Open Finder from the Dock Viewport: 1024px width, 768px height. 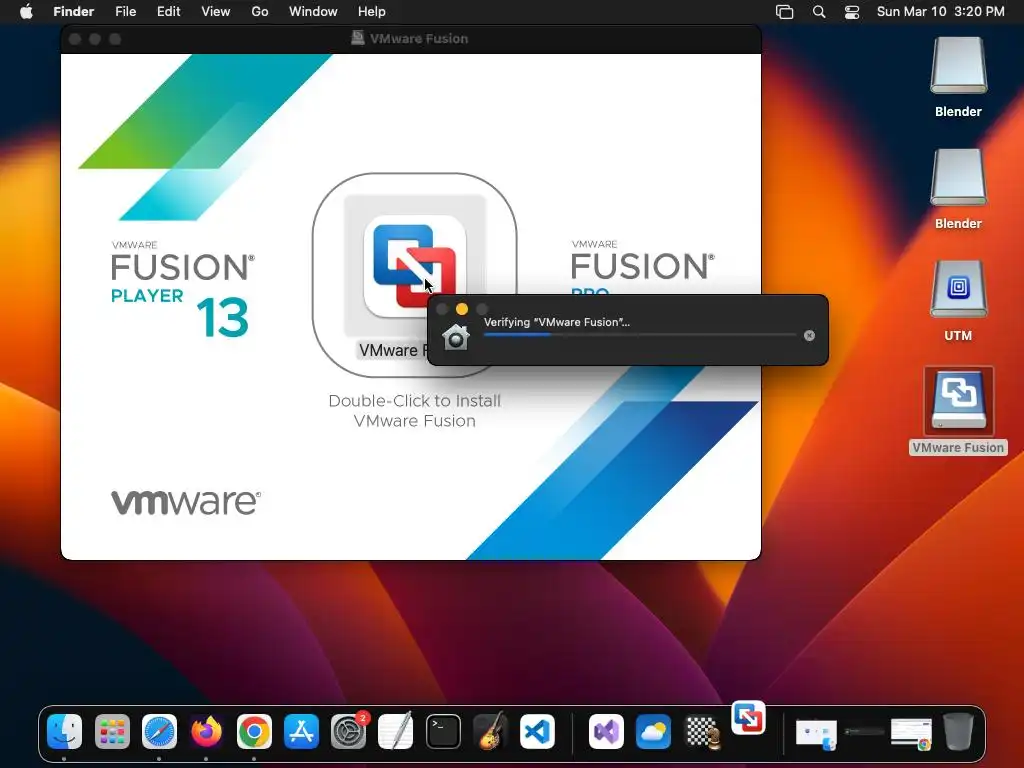click(65, 731)
